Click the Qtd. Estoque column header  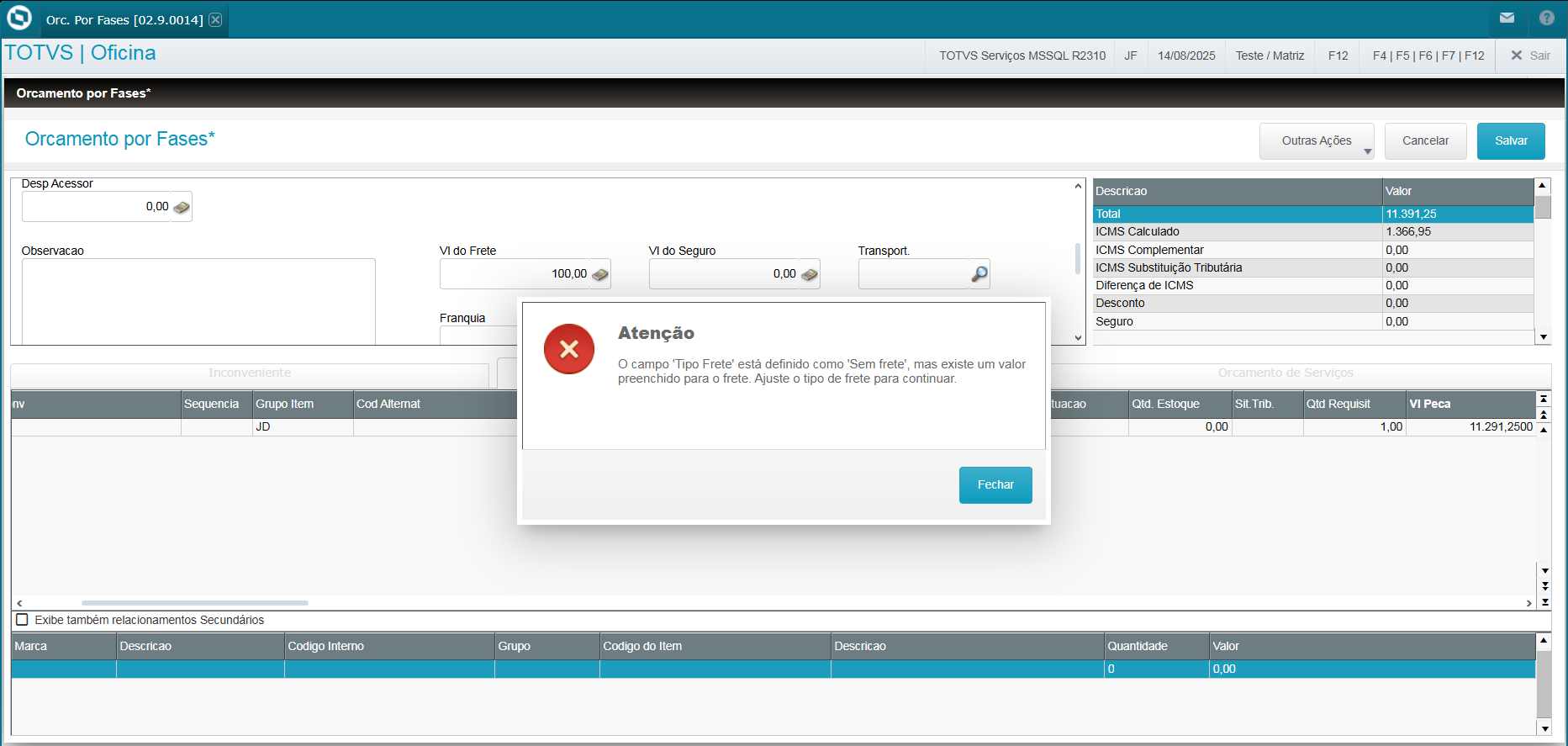click(1180, 405)
